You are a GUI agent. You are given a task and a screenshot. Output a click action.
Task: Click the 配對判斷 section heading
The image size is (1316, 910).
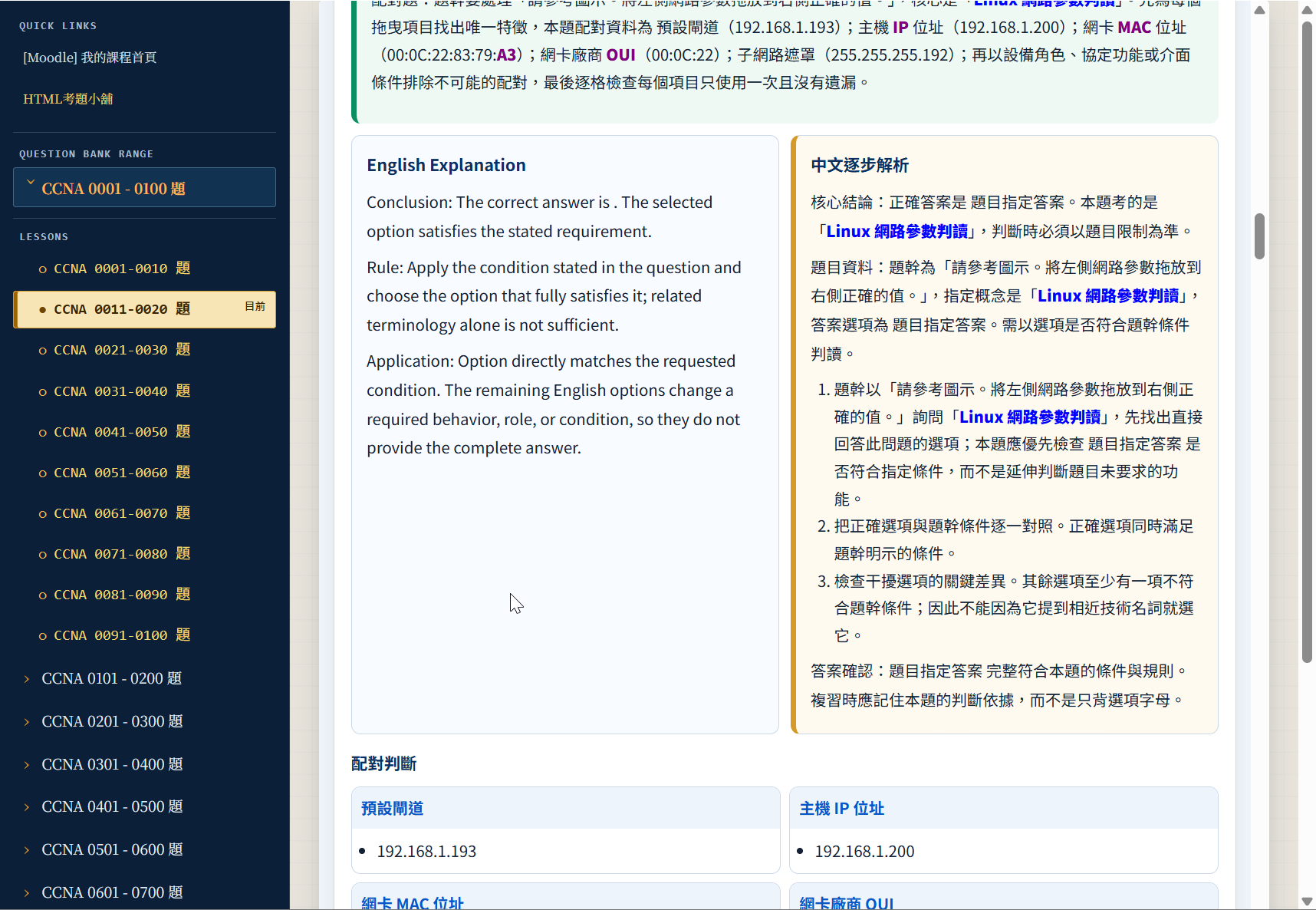(383, 763)
